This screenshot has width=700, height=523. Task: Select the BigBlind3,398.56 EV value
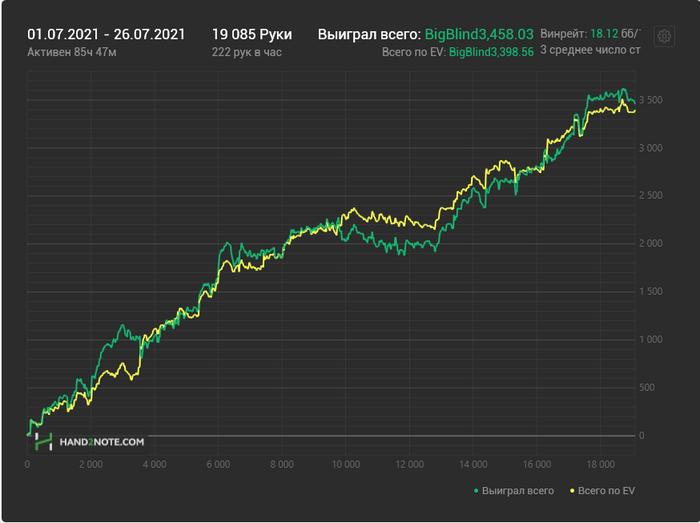pyautogui.click(x=491, y=52)
